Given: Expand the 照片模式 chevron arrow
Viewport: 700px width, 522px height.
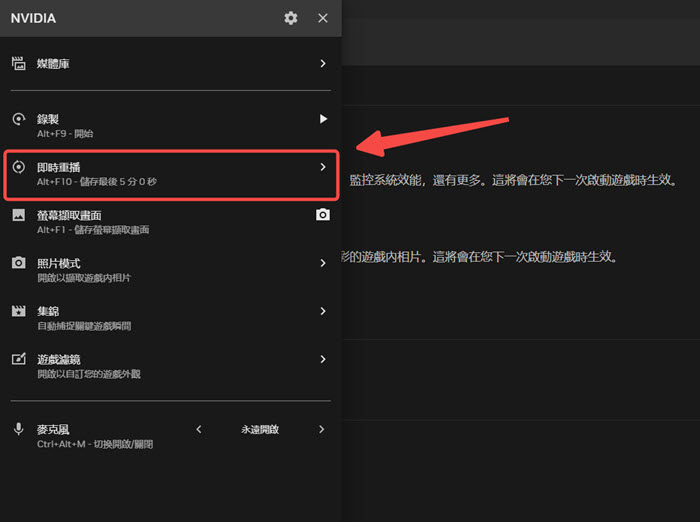Looking at the screenshot, I should [323, 263].
